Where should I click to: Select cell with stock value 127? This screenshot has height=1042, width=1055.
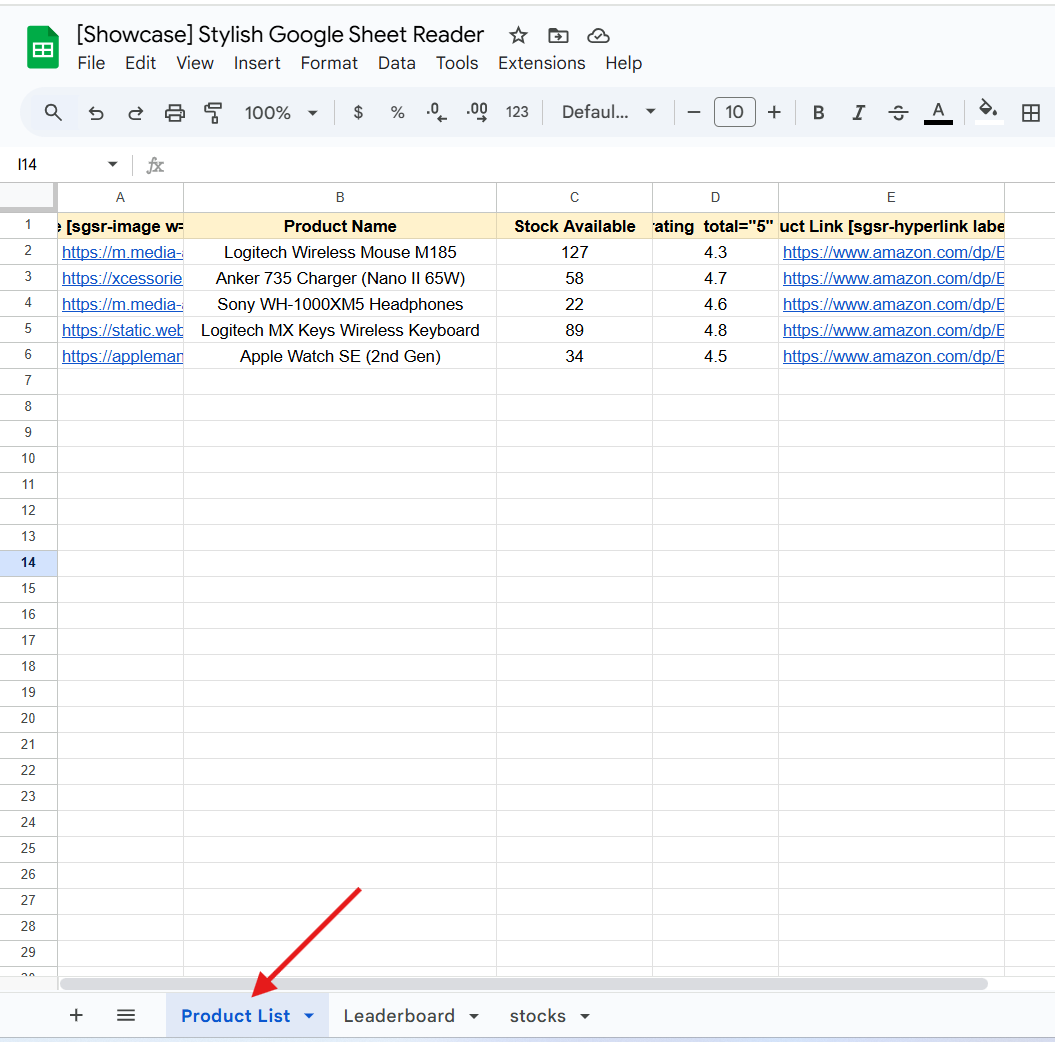[x=574, y=252]
